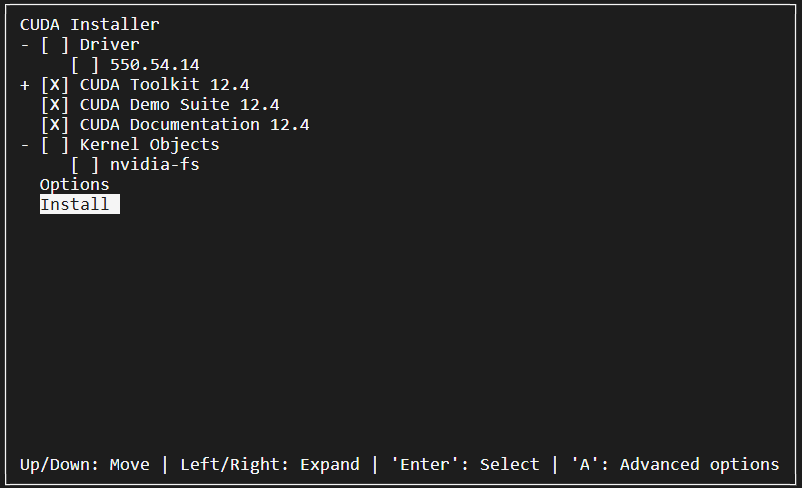Uncheck CUDA Demo Suite 12.4 checkbox
Viewport: 802px width, 488px height.
(x=55, y=105)
